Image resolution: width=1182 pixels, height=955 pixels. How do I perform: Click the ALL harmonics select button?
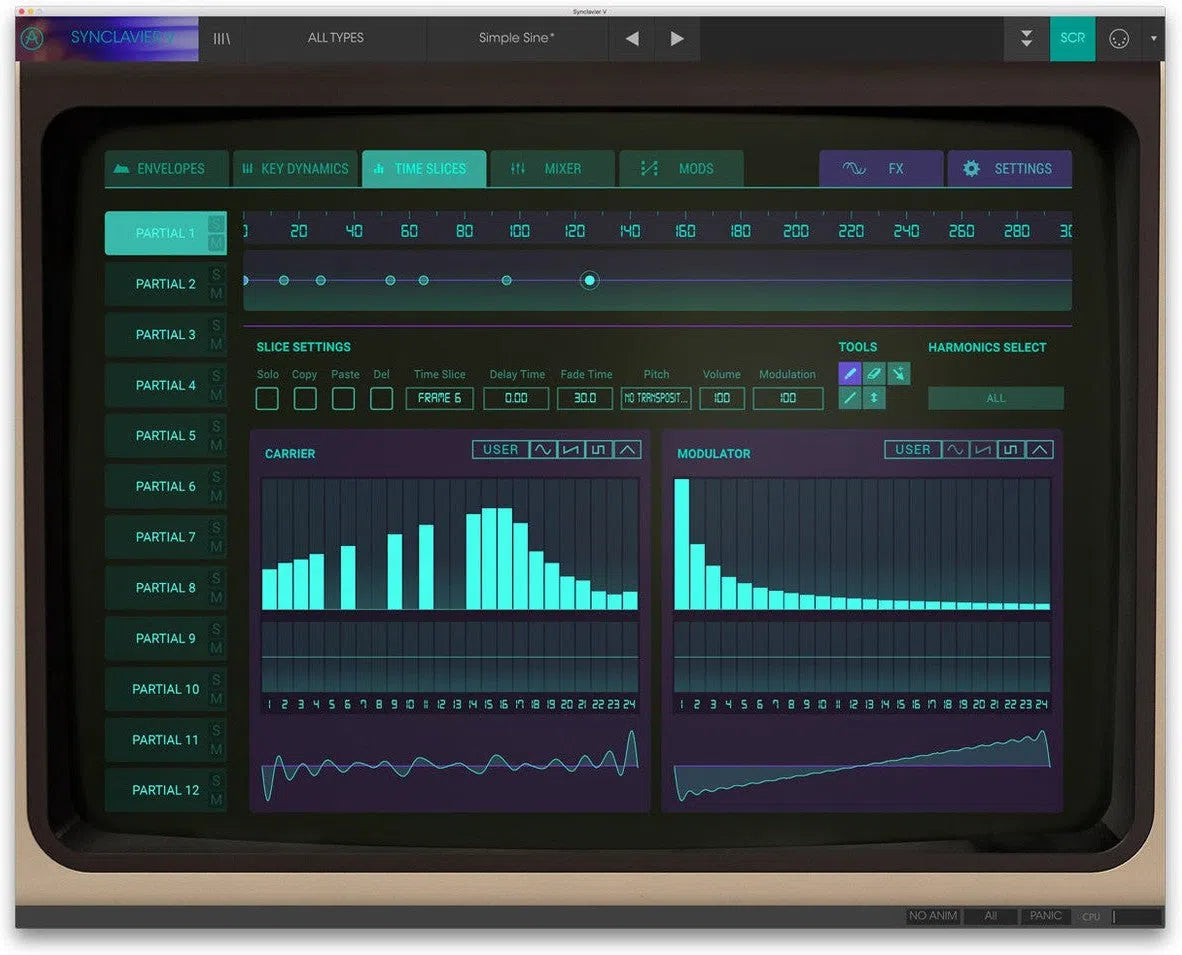click(995, 397)
